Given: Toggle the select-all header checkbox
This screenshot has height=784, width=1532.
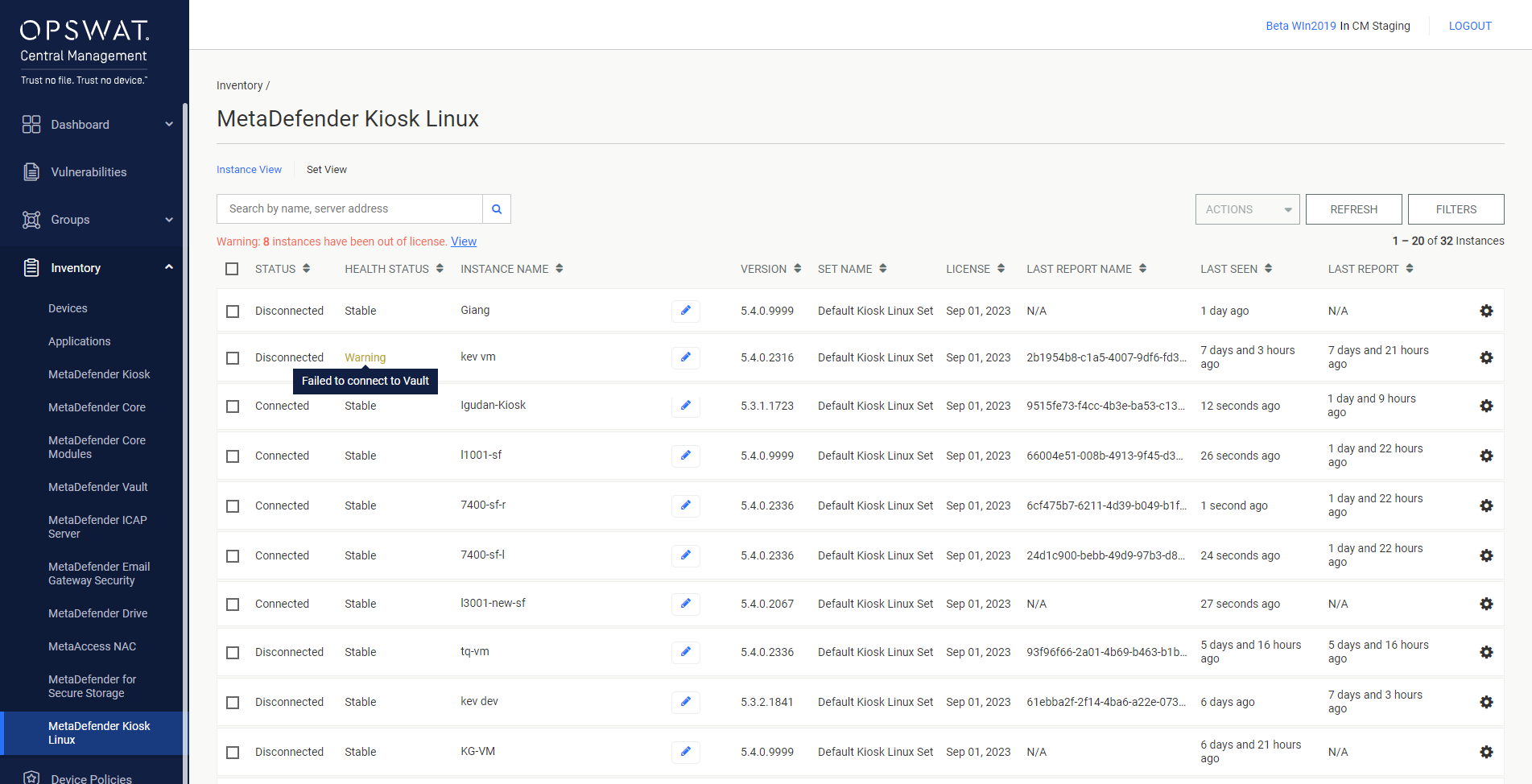Looking at the screenshot, I should [232, 269].
